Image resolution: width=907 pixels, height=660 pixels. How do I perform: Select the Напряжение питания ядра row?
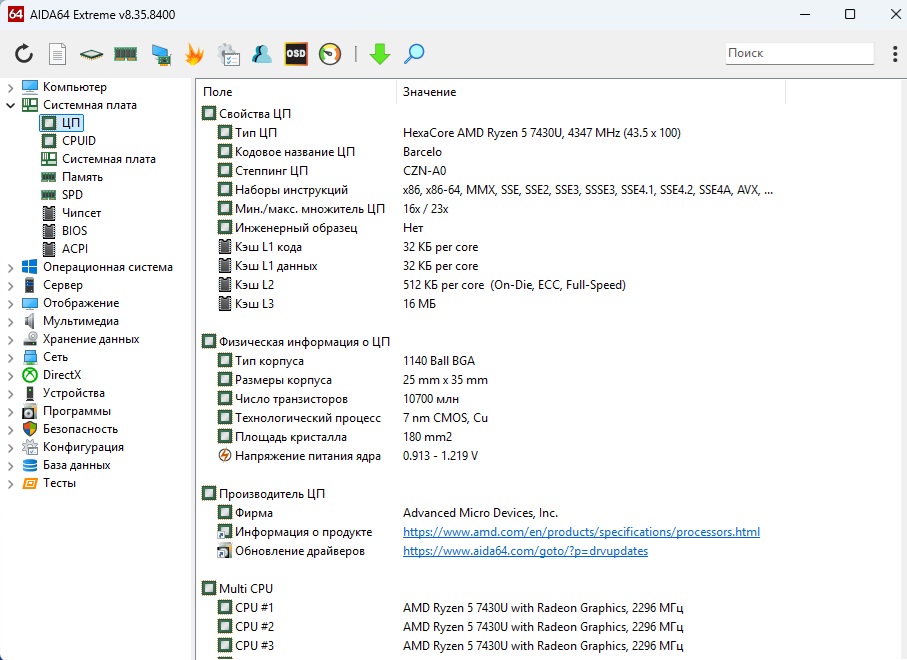pos(495,456)
